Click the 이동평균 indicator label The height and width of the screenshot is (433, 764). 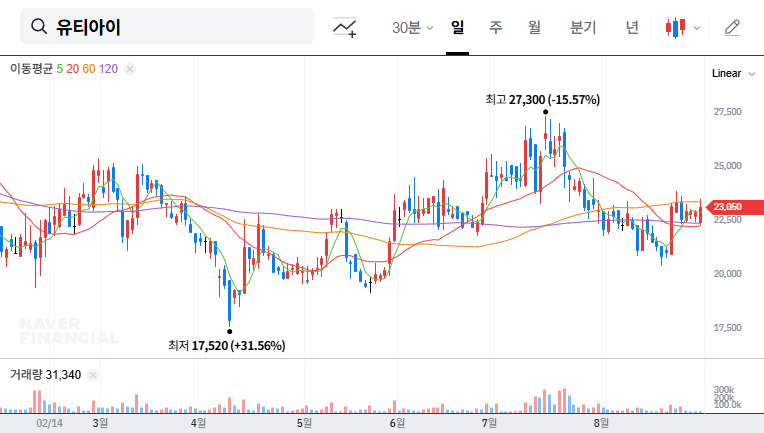pyautogui.click(x=32, y=69)
